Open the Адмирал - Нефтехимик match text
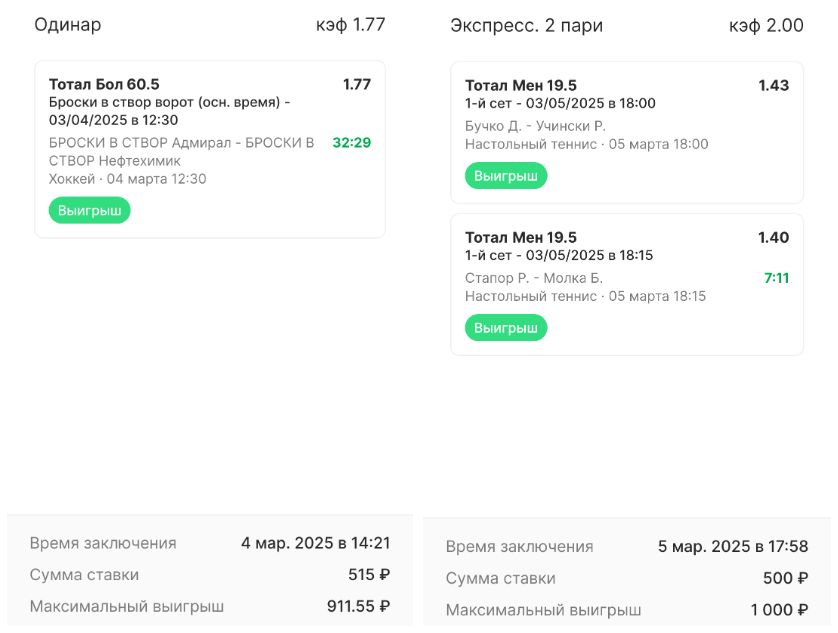This screenshot has width=838, height=633. coord(181,152)
